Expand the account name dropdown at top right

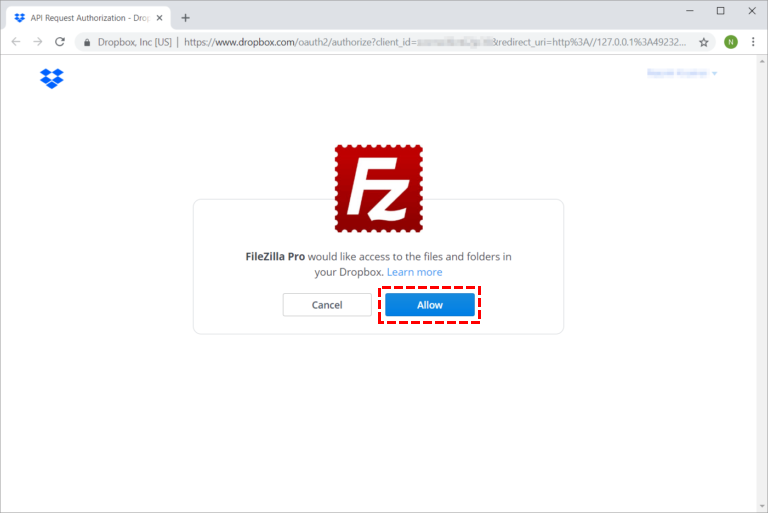(x=682, y=73)
